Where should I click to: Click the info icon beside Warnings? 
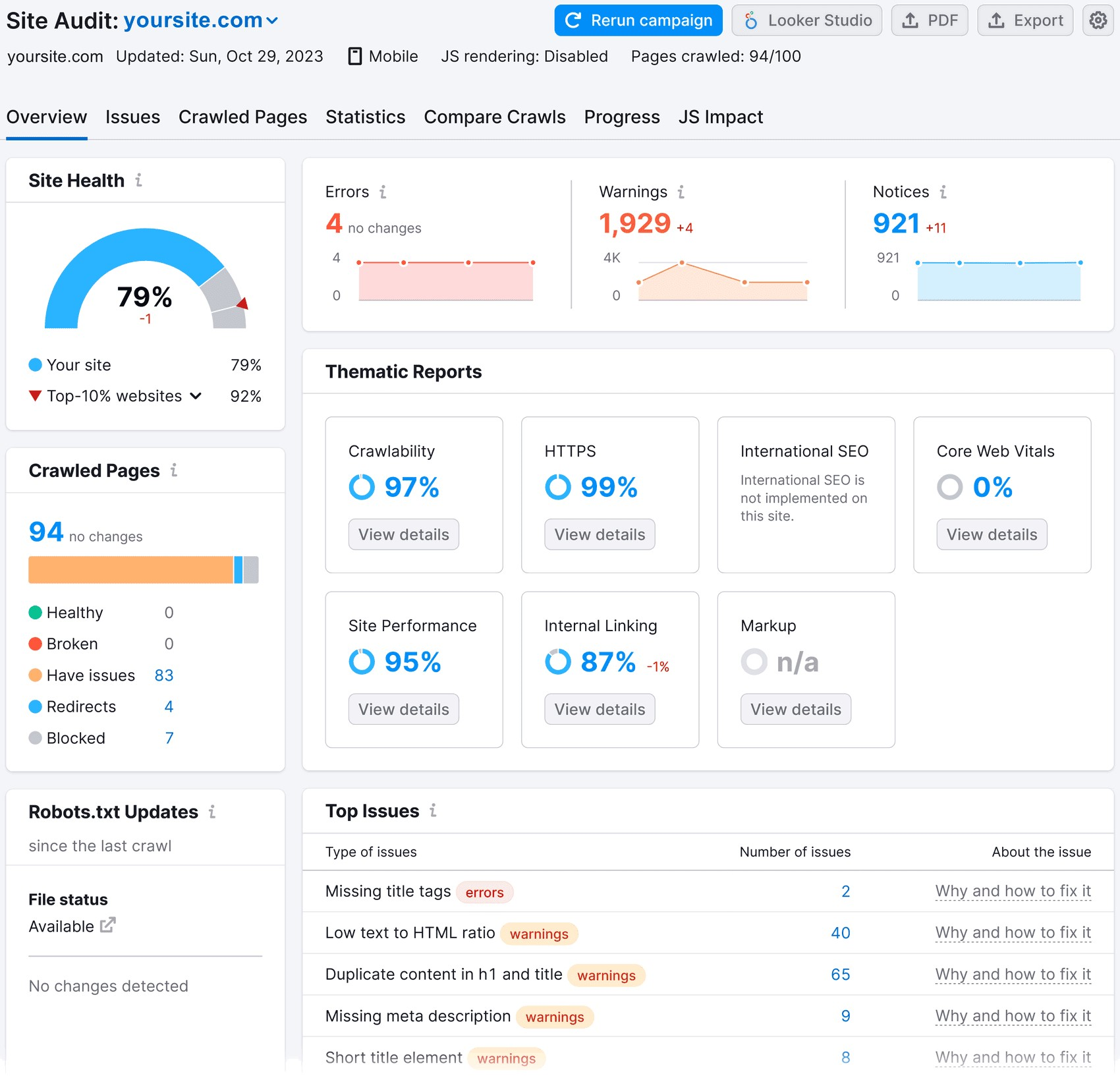click(681, 192)
